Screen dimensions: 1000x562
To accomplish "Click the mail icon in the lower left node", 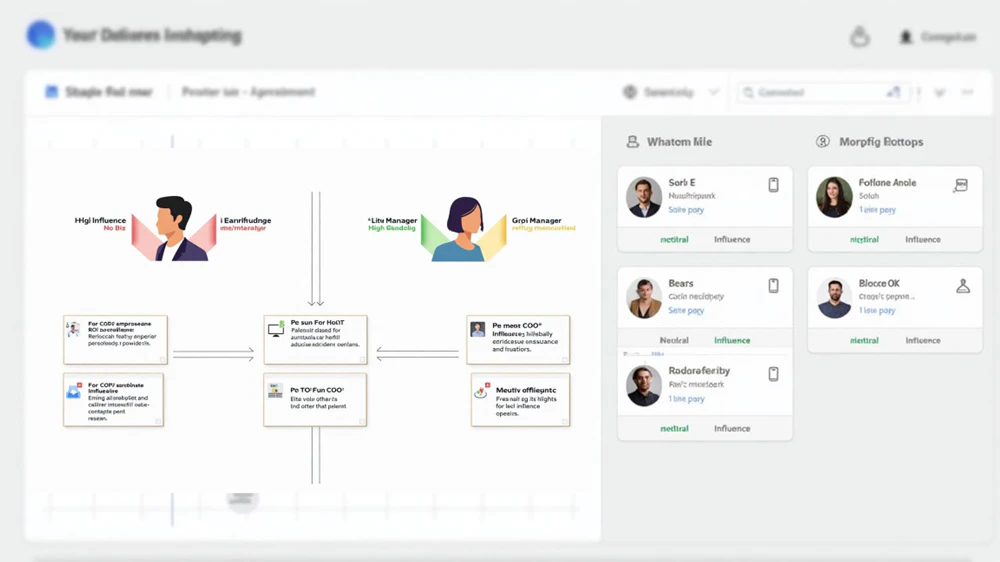I will pos(74,390).
